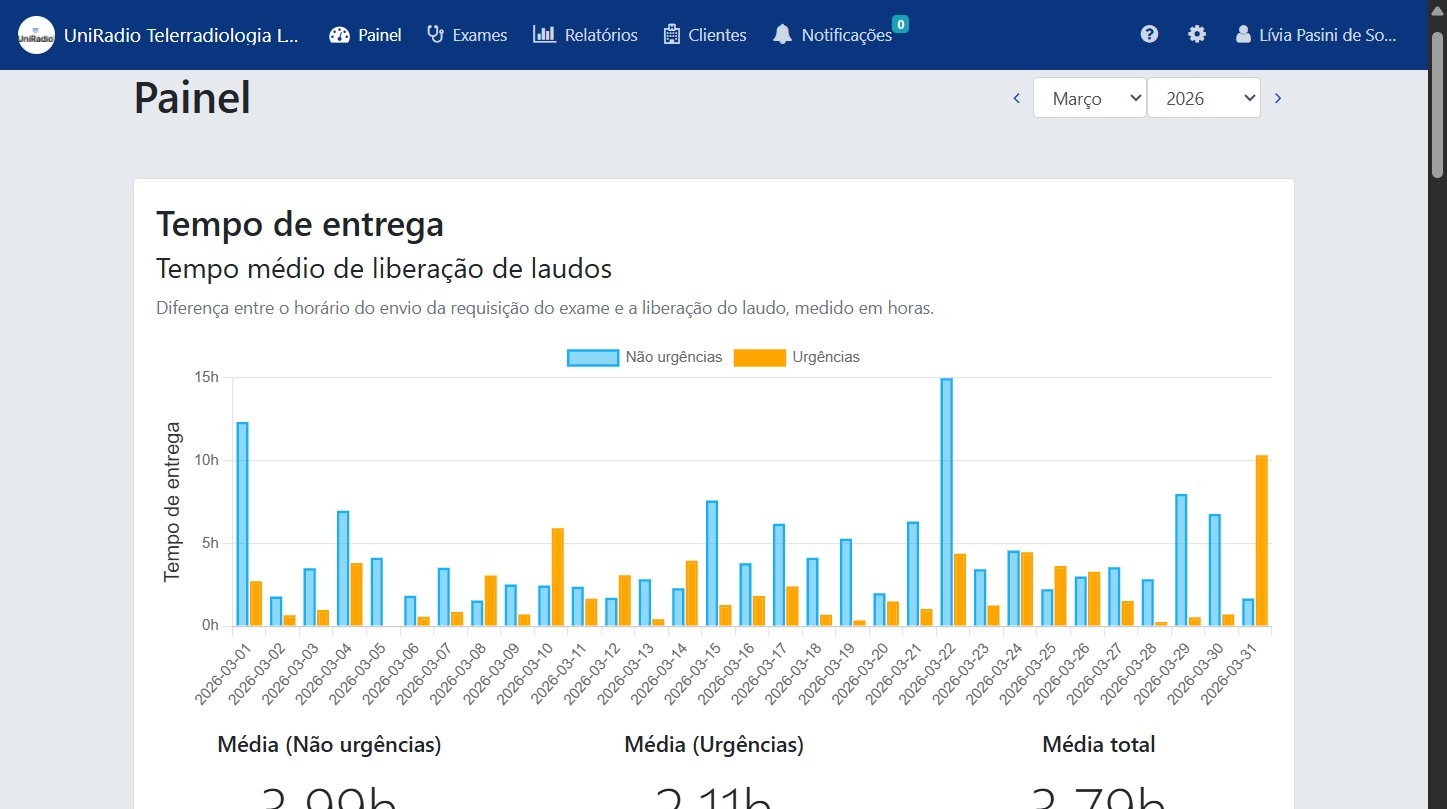1447x809 pixels.
Task: Go to next month with the right chevron
Action: click(x=1278, y=97)
